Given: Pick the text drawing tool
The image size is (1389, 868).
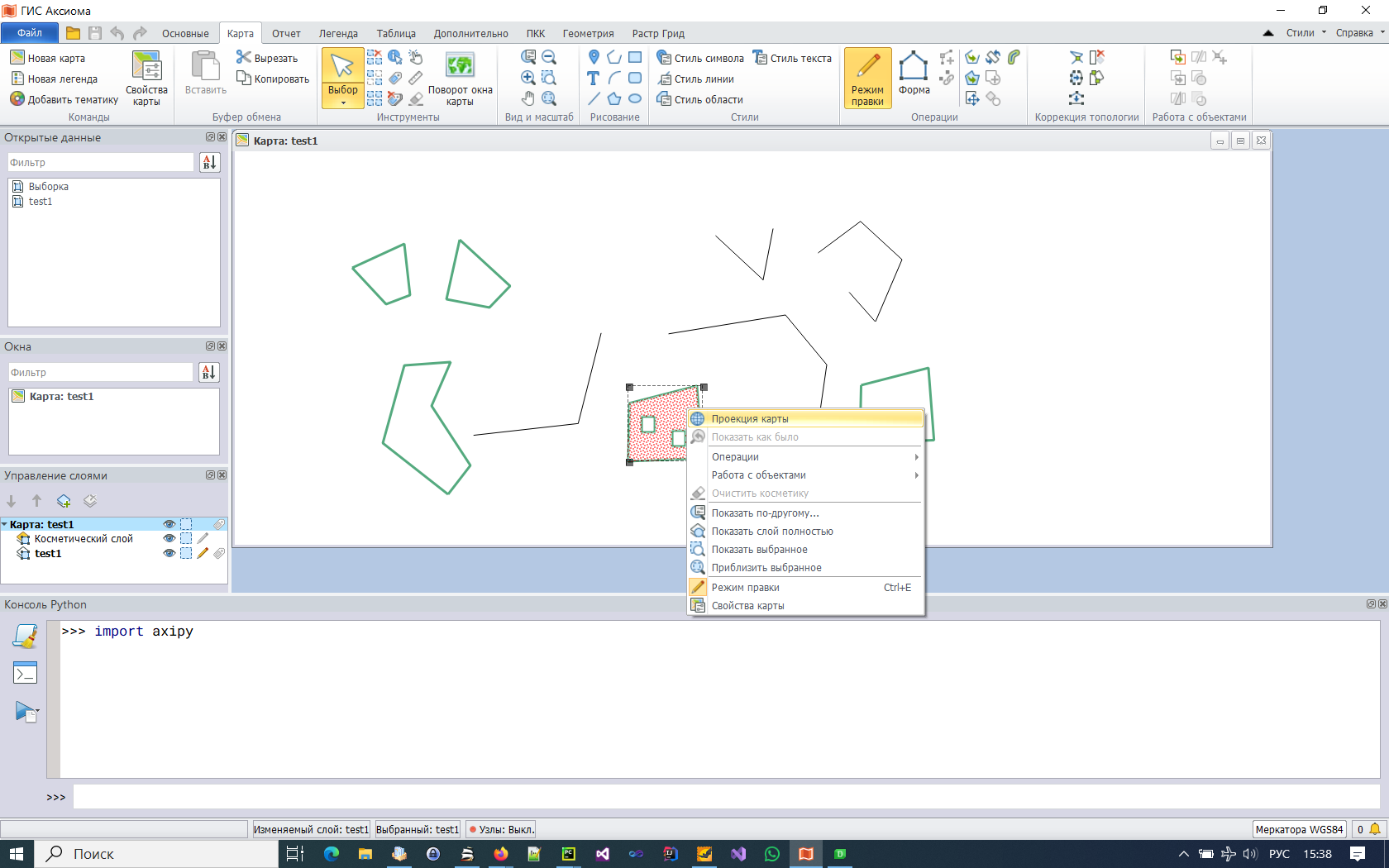Looking at the screenshot, I should 594,78.
